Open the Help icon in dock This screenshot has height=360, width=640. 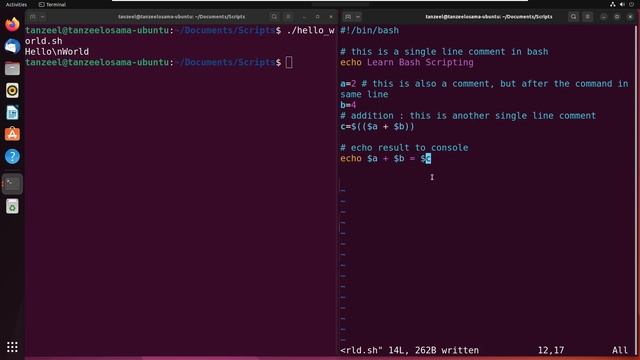pos(12,156)
